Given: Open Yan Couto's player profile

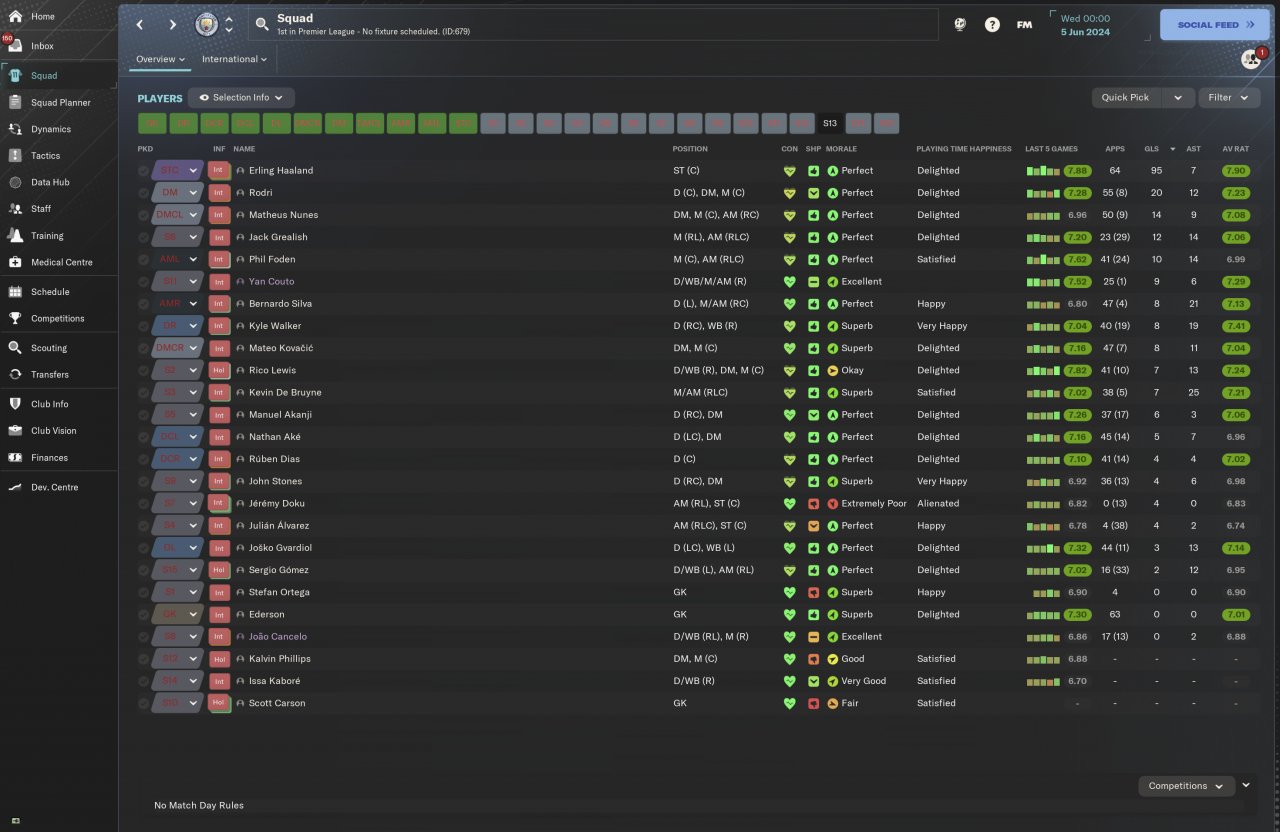Looking at the screenshot, I should [271, 282].
